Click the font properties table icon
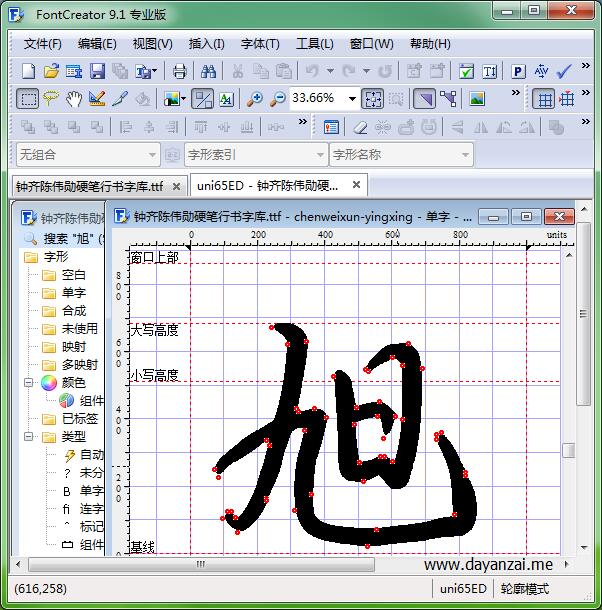602x610 pixels. click(74, 71)
